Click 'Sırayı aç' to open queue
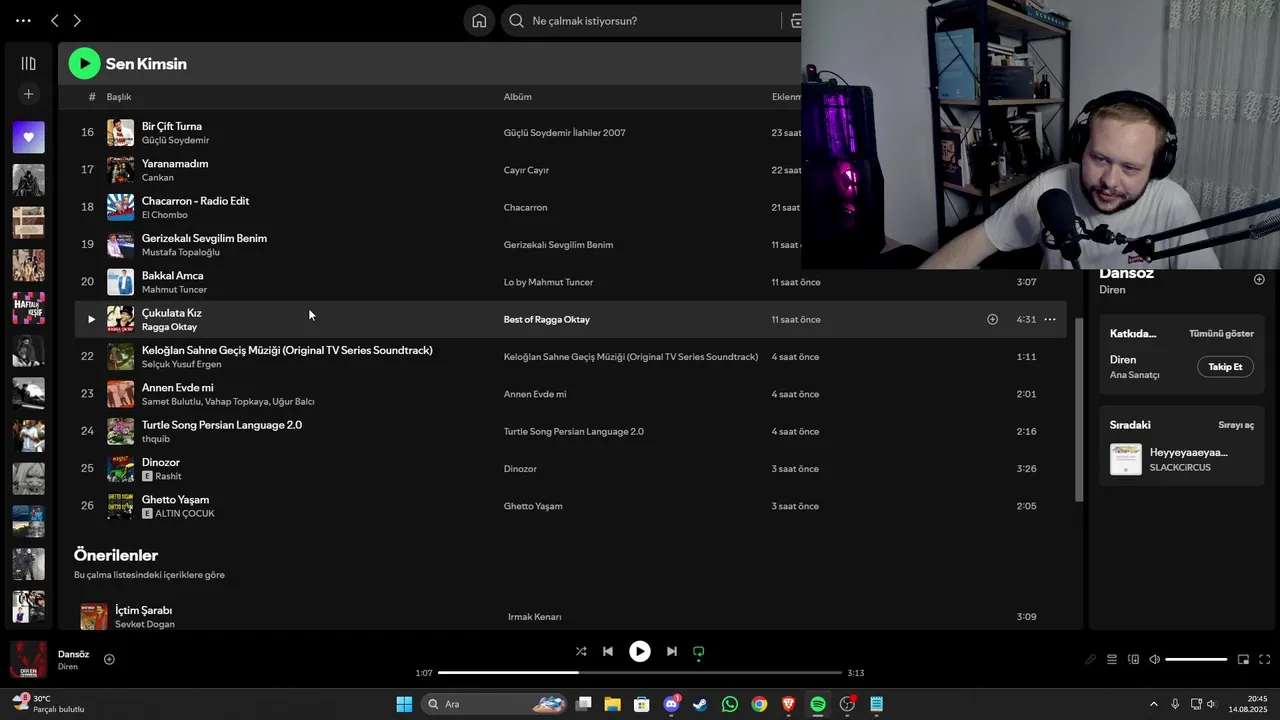Image resolution: width=1280 pixels, height=720 pixels. pos(1236,425)
